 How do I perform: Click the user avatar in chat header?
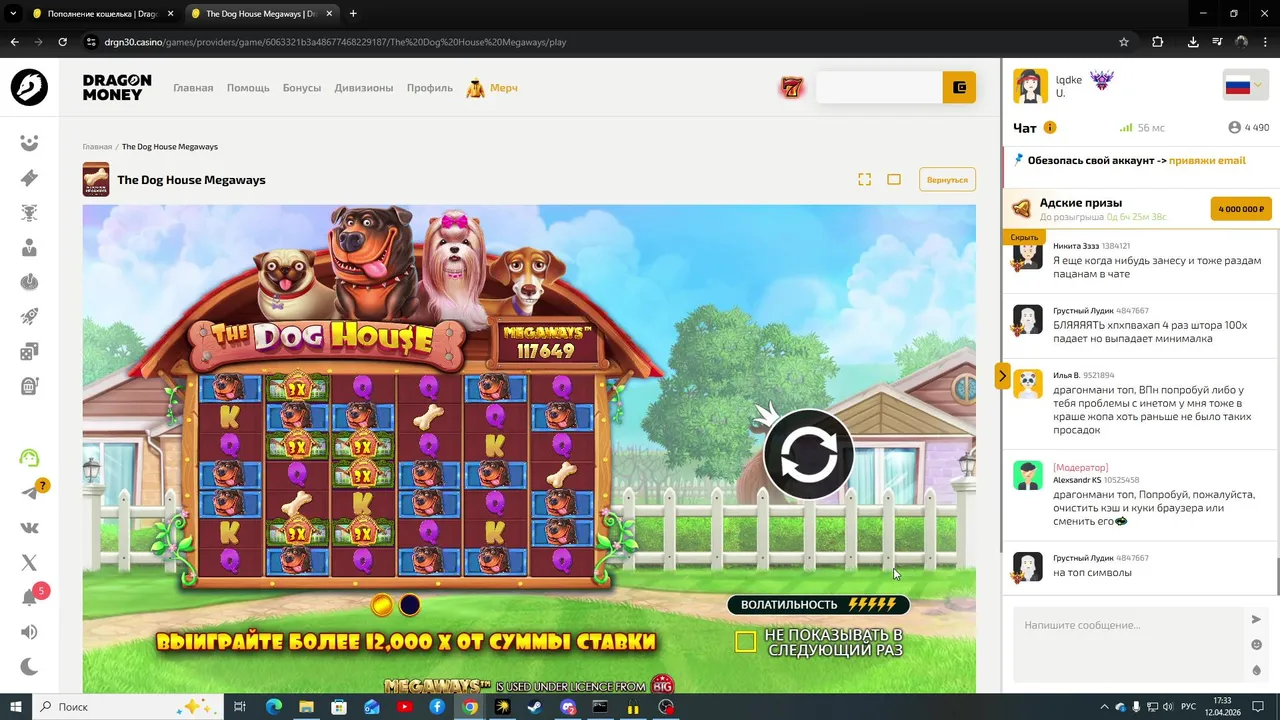tap(1030, 87)
